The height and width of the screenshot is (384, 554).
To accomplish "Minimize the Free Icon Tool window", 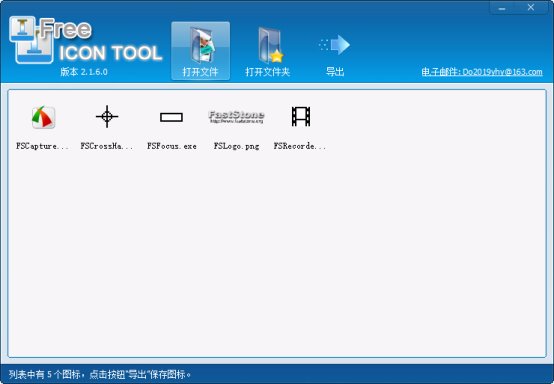I will pos(502,8).
